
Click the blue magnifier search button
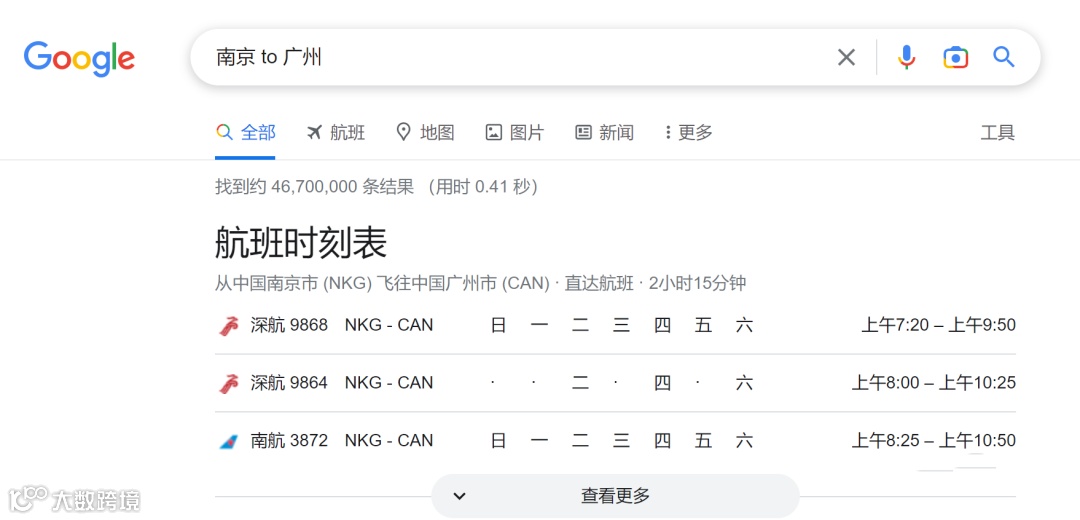pyautogui.click(x=1004, y=56)
